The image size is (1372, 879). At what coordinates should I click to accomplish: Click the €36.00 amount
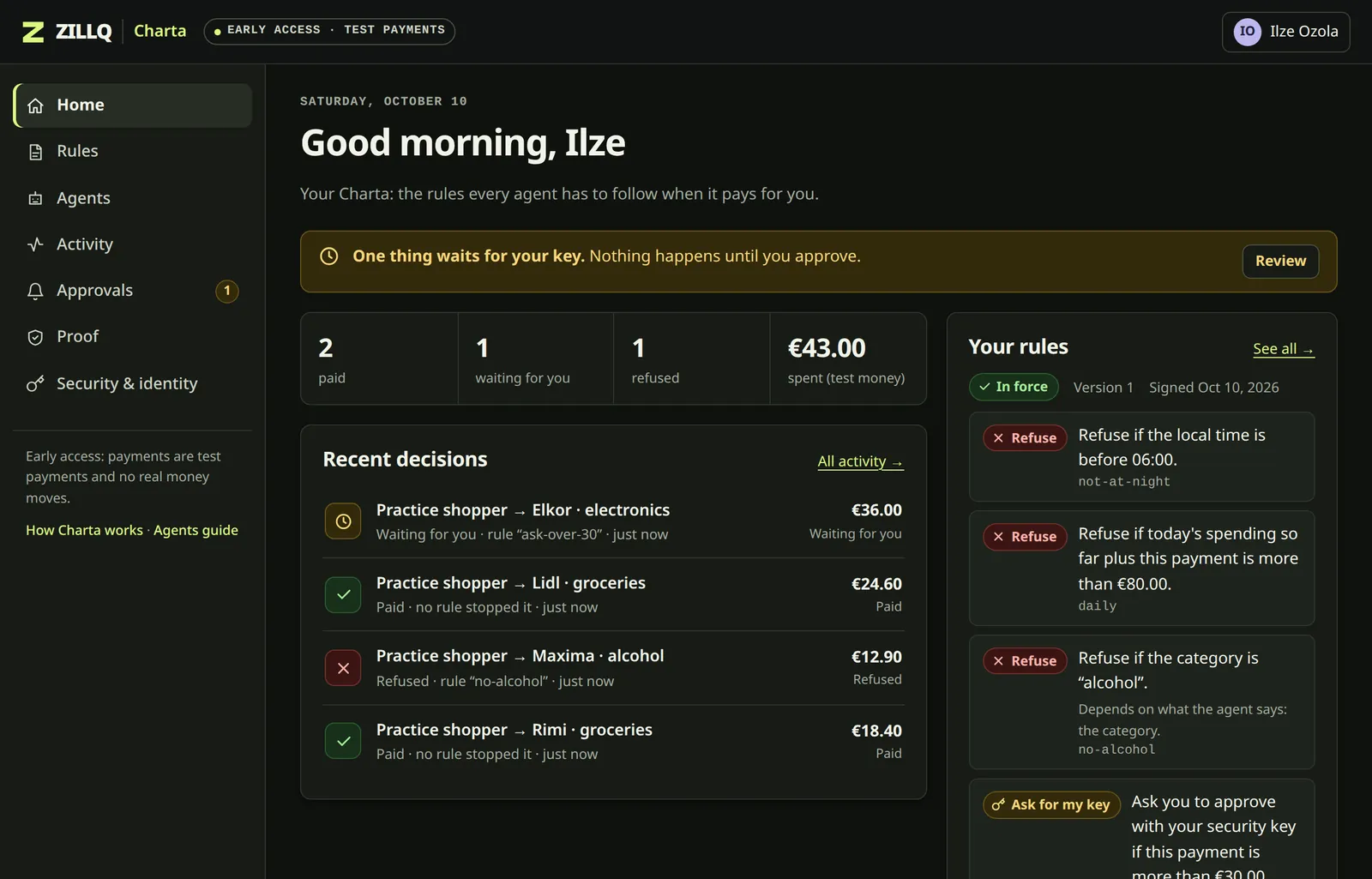(x=876, y=510)
